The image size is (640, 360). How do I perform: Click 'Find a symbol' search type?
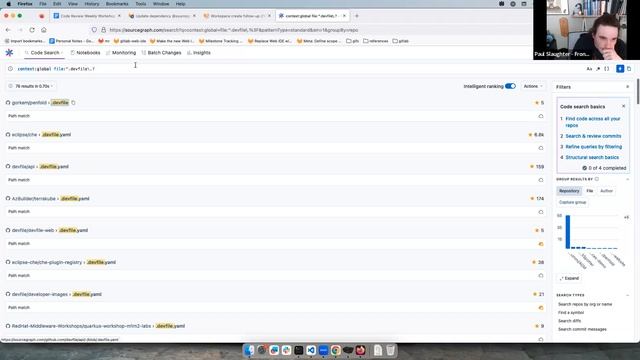571,313
